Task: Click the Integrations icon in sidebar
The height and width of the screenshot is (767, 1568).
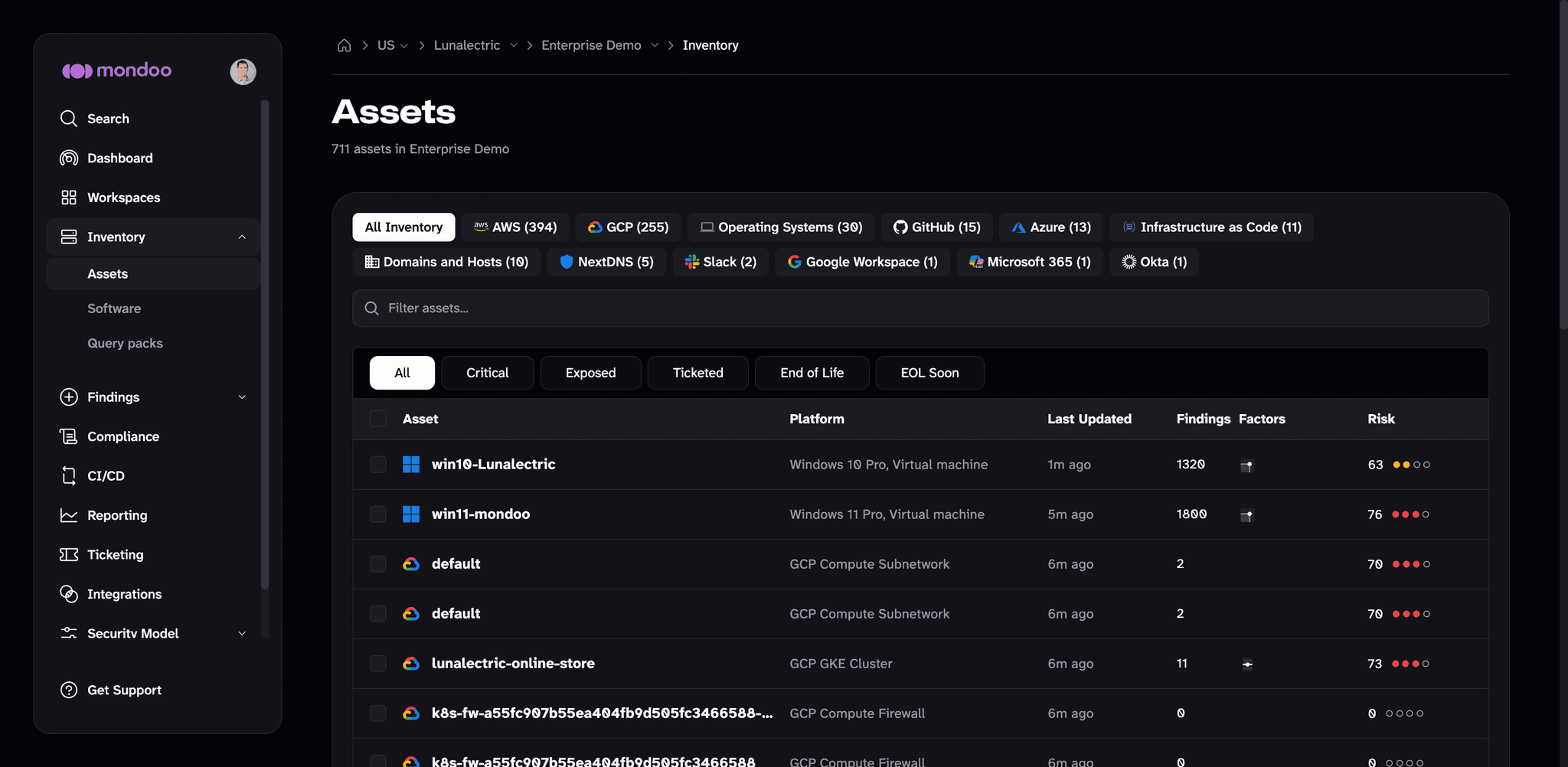Action: 69,594
